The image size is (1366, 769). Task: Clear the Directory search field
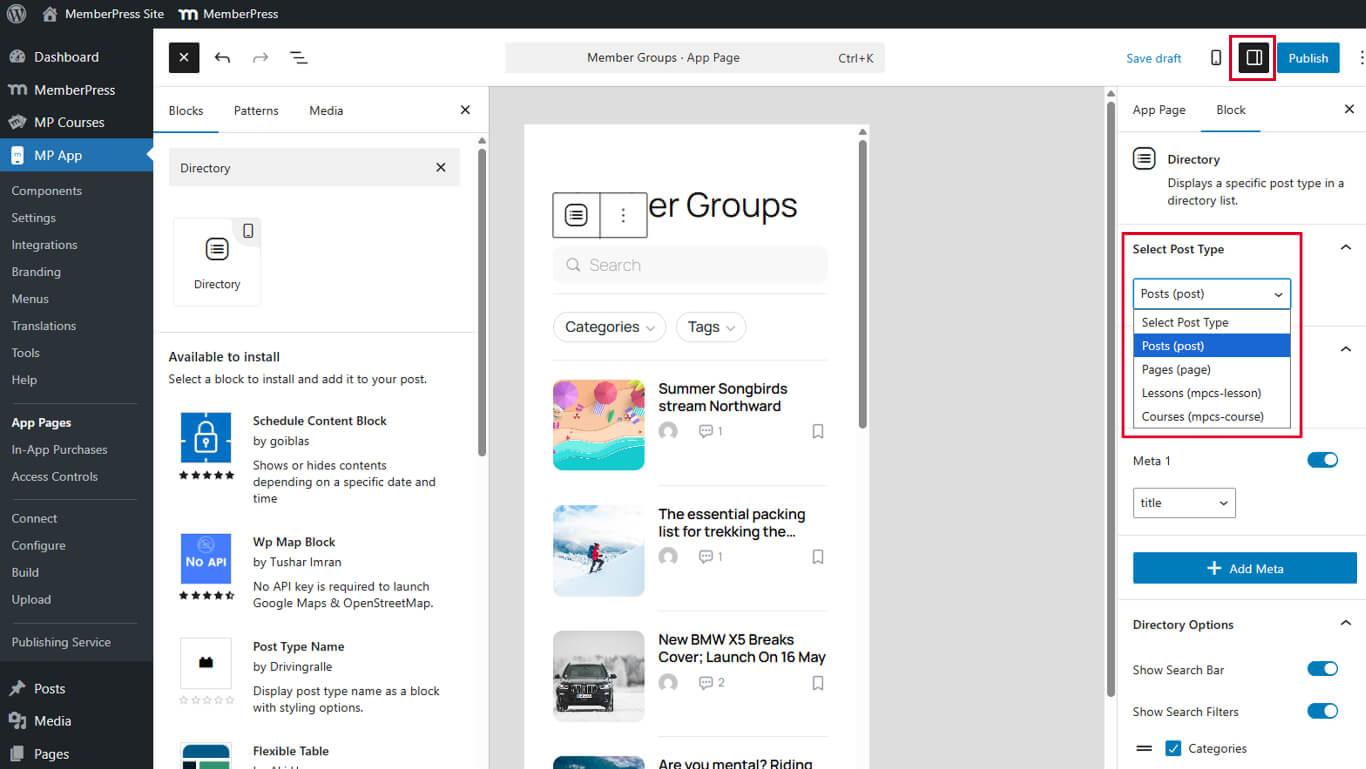point(441,168)
